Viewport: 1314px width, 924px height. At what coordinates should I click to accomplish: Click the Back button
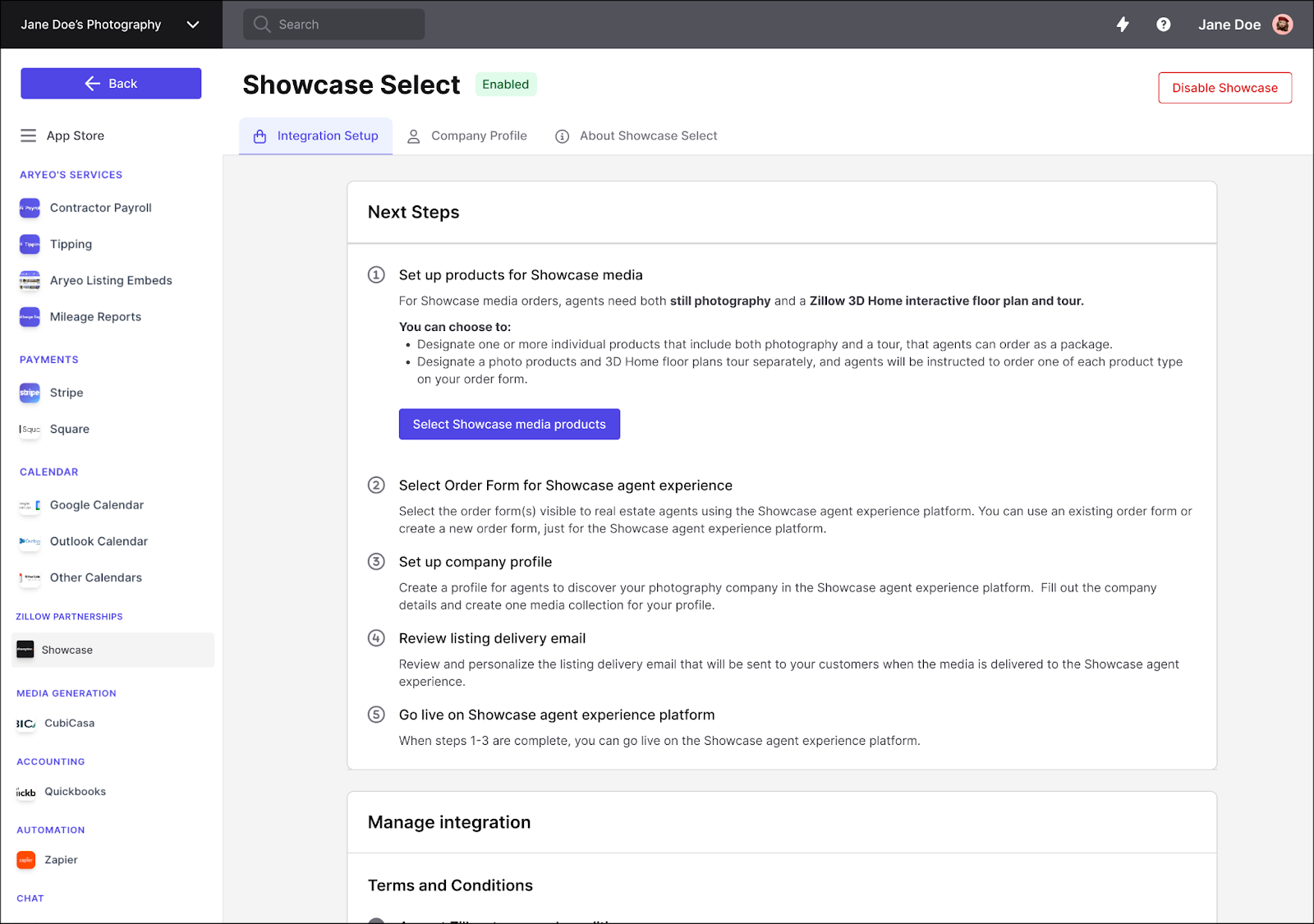click(x=111, y=83)
